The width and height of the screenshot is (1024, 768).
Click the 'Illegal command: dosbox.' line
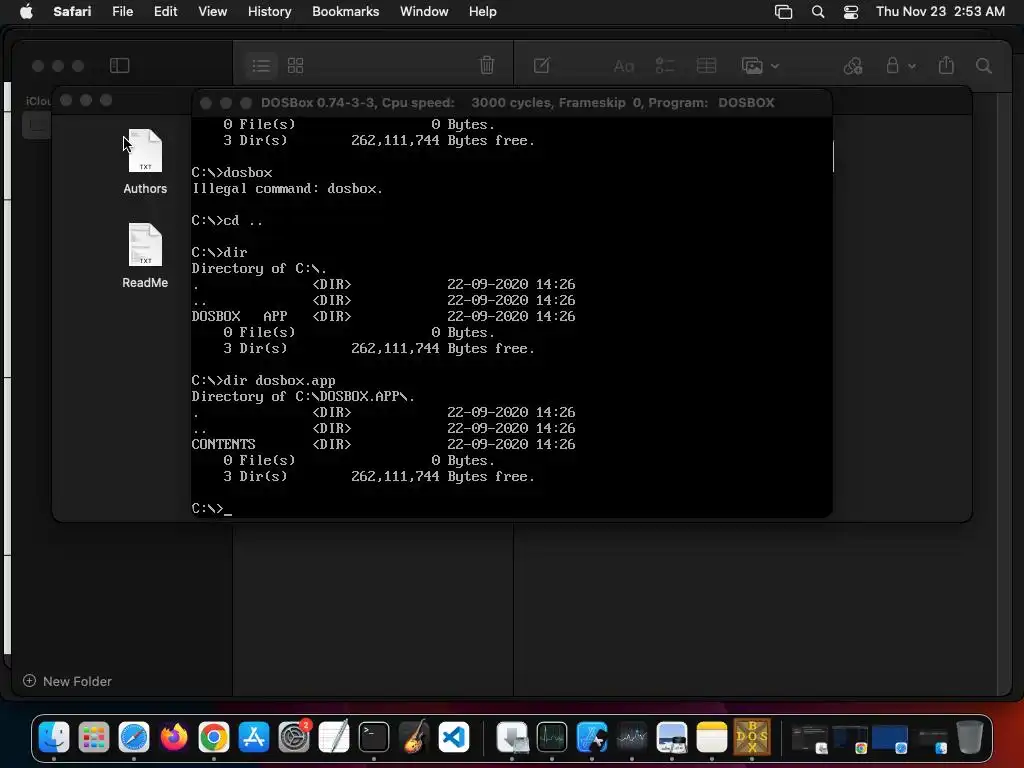coord(287,189)
